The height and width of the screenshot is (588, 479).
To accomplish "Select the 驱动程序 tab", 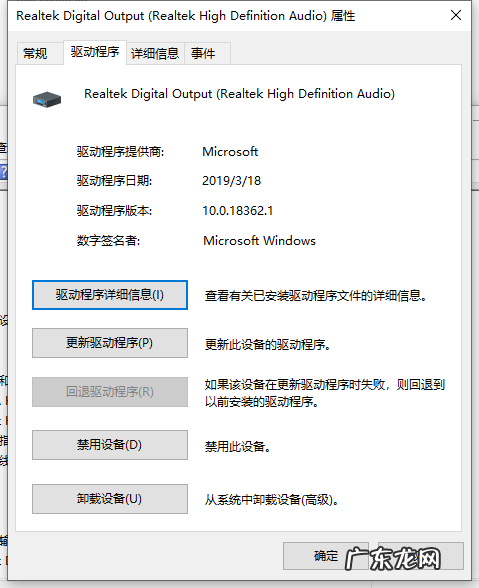I will point(95,52).
